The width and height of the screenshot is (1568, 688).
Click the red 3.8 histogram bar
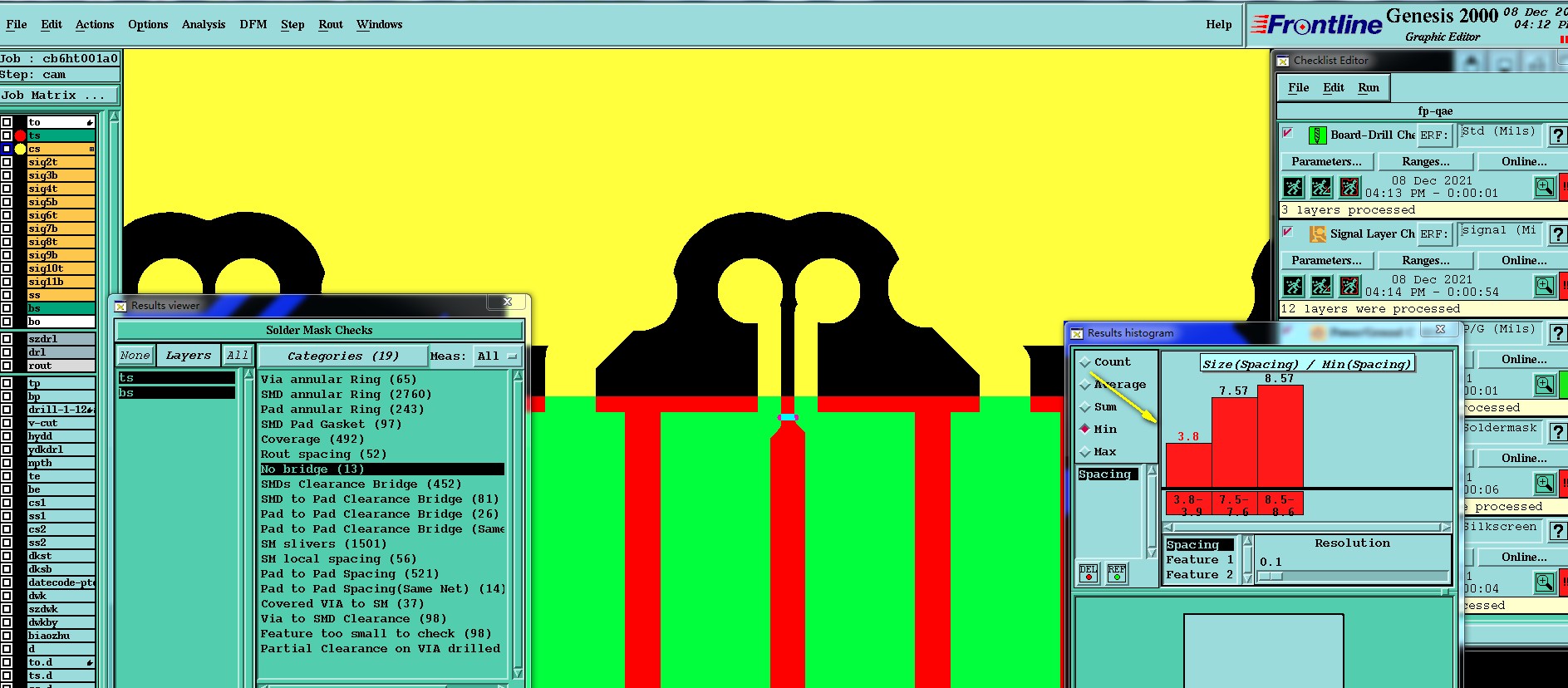[x=1188, y=465]
